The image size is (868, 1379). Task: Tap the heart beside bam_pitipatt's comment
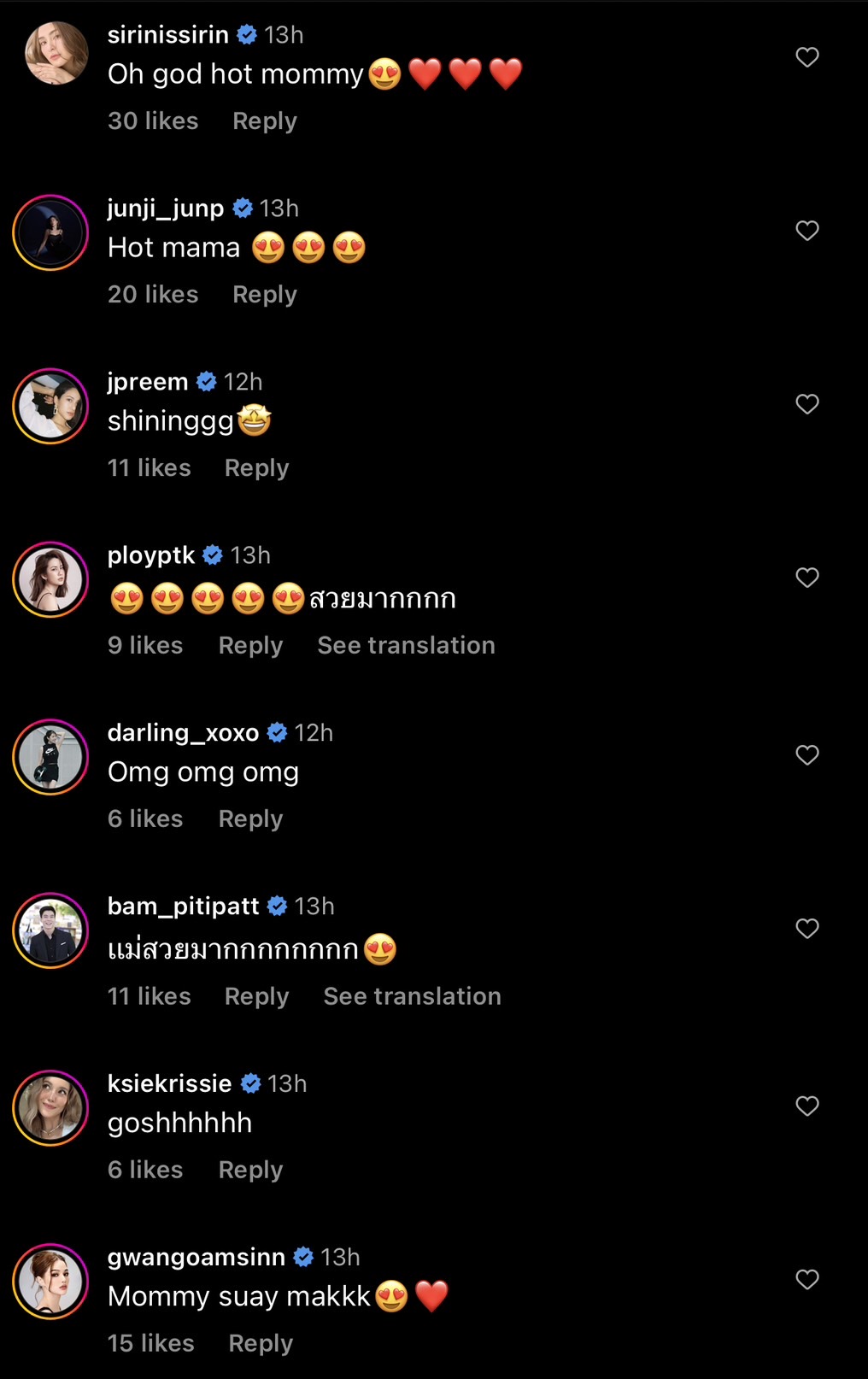click(x=806, y=929)
